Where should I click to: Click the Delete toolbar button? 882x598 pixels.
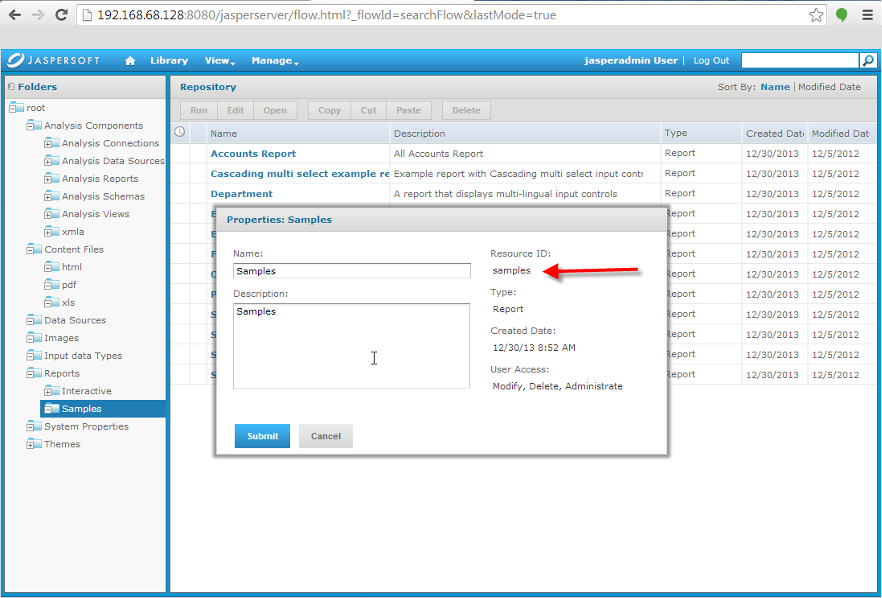466,110
